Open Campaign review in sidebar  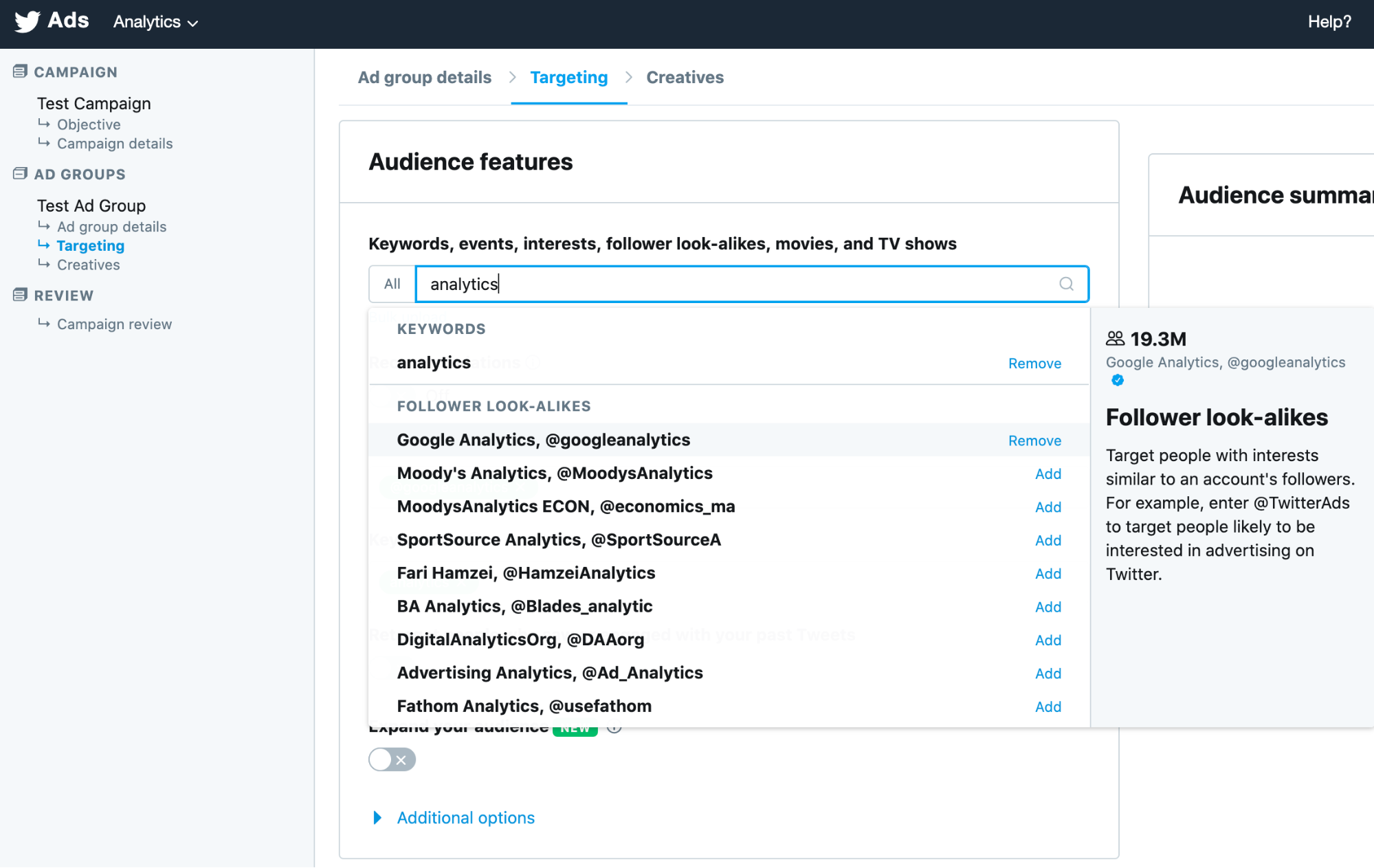pyautogui.click(x=114, y=324)
